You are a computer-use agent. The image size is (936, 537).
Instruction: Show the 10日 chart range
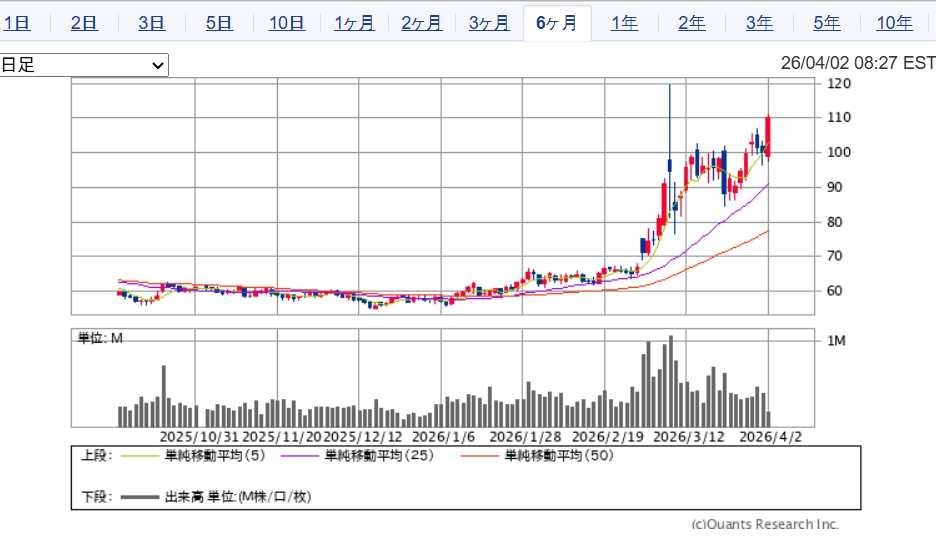[287, 23]
